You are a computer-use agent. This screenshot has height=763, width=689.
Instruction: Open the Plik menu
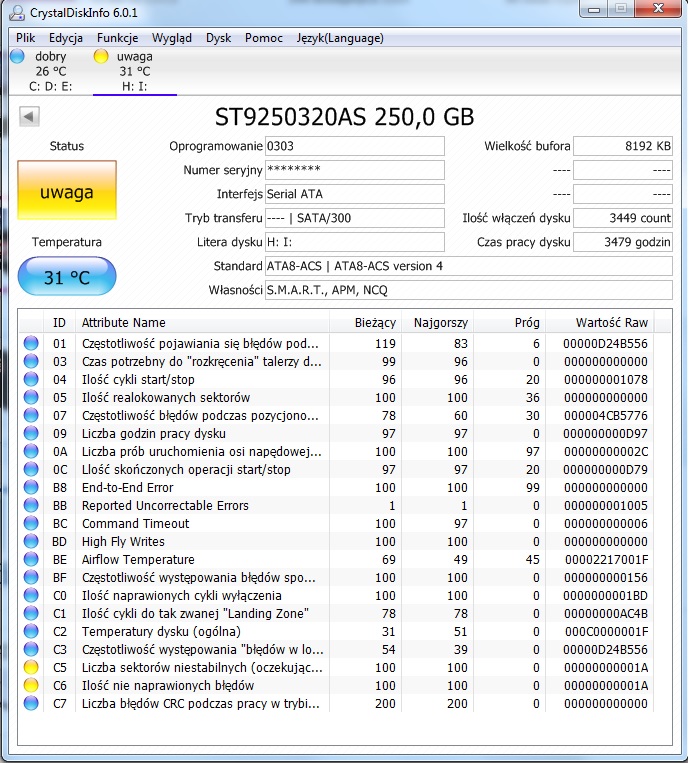click(x=26, y=38)
